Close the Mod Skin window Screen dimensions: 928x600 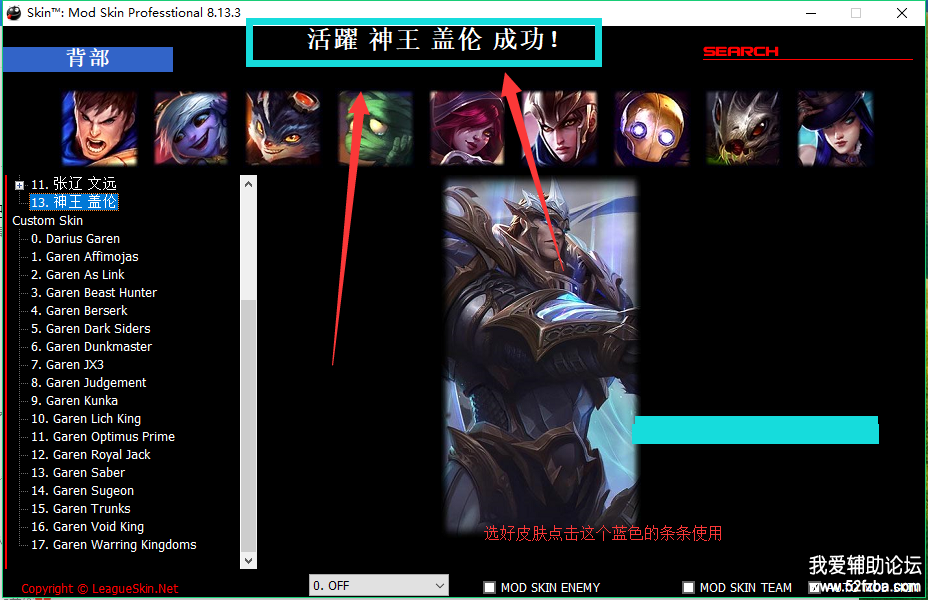coord(902,13)
